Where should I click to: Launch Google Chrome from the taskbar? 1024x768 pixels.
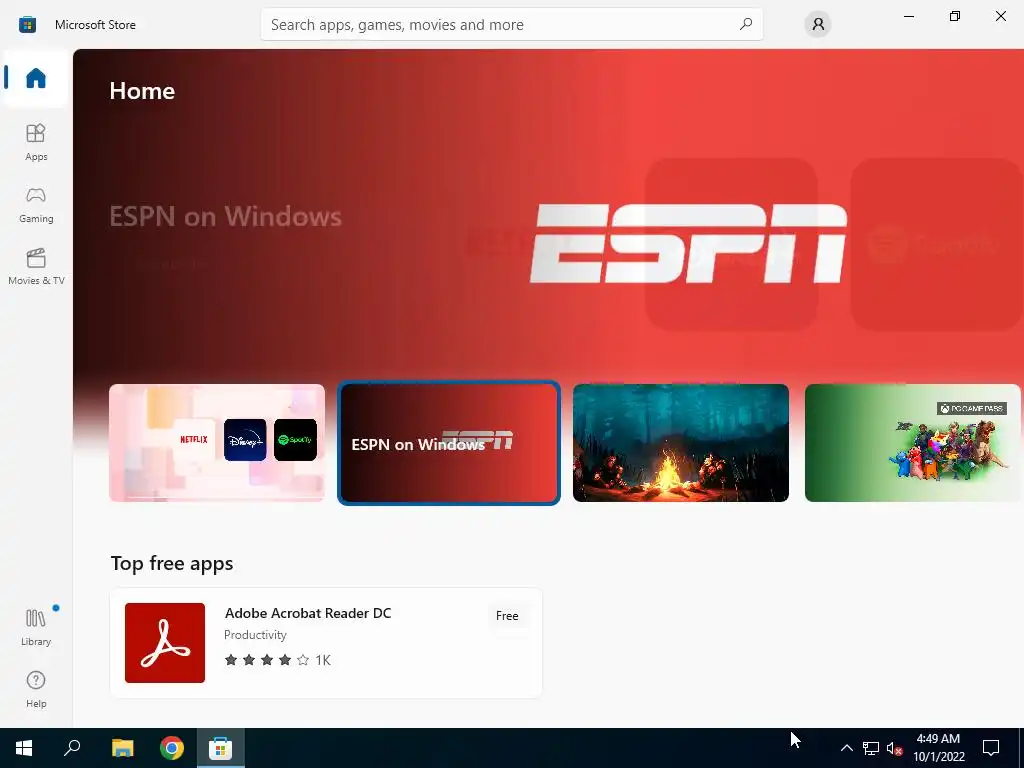[172, 748]
